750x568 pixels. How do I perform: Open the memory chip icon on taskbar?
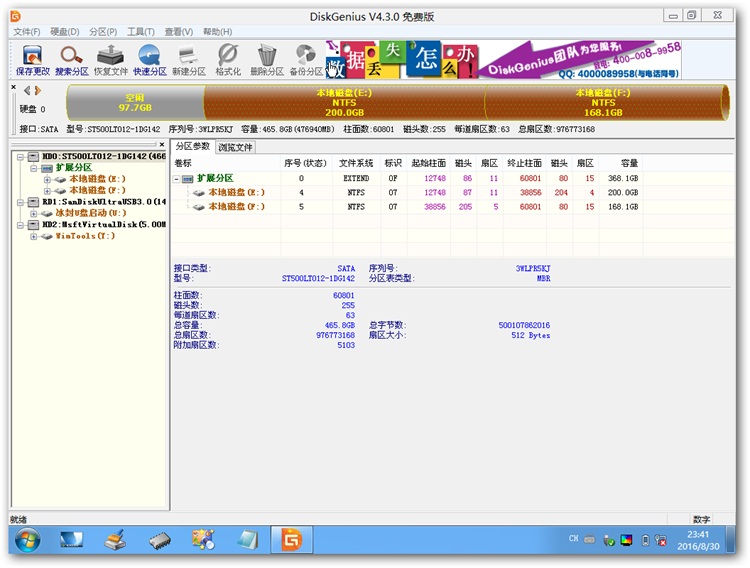tap(160, 541)
